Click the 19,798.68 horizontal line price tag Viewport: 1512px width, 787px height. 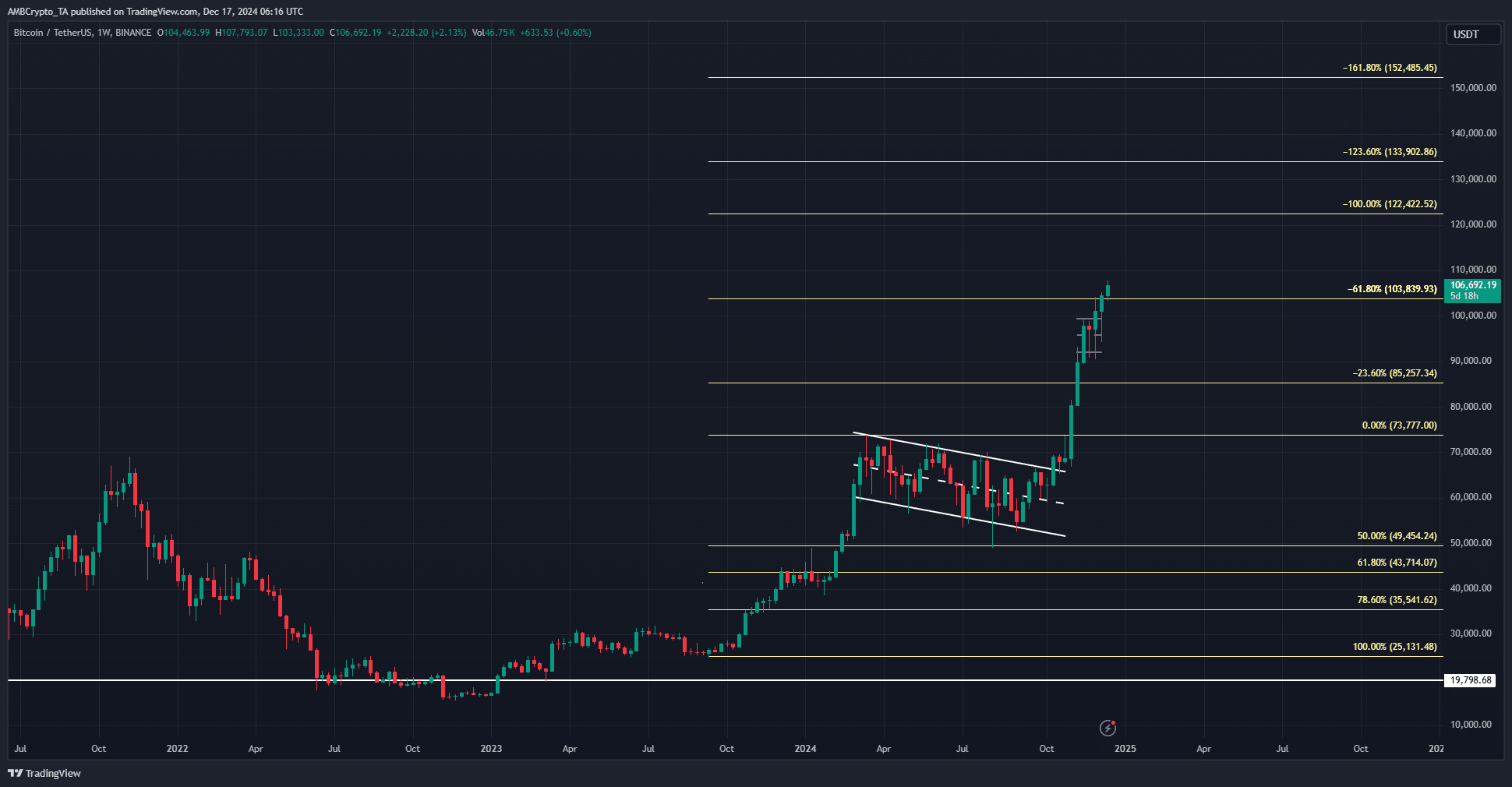click(x=1471, y=680)
